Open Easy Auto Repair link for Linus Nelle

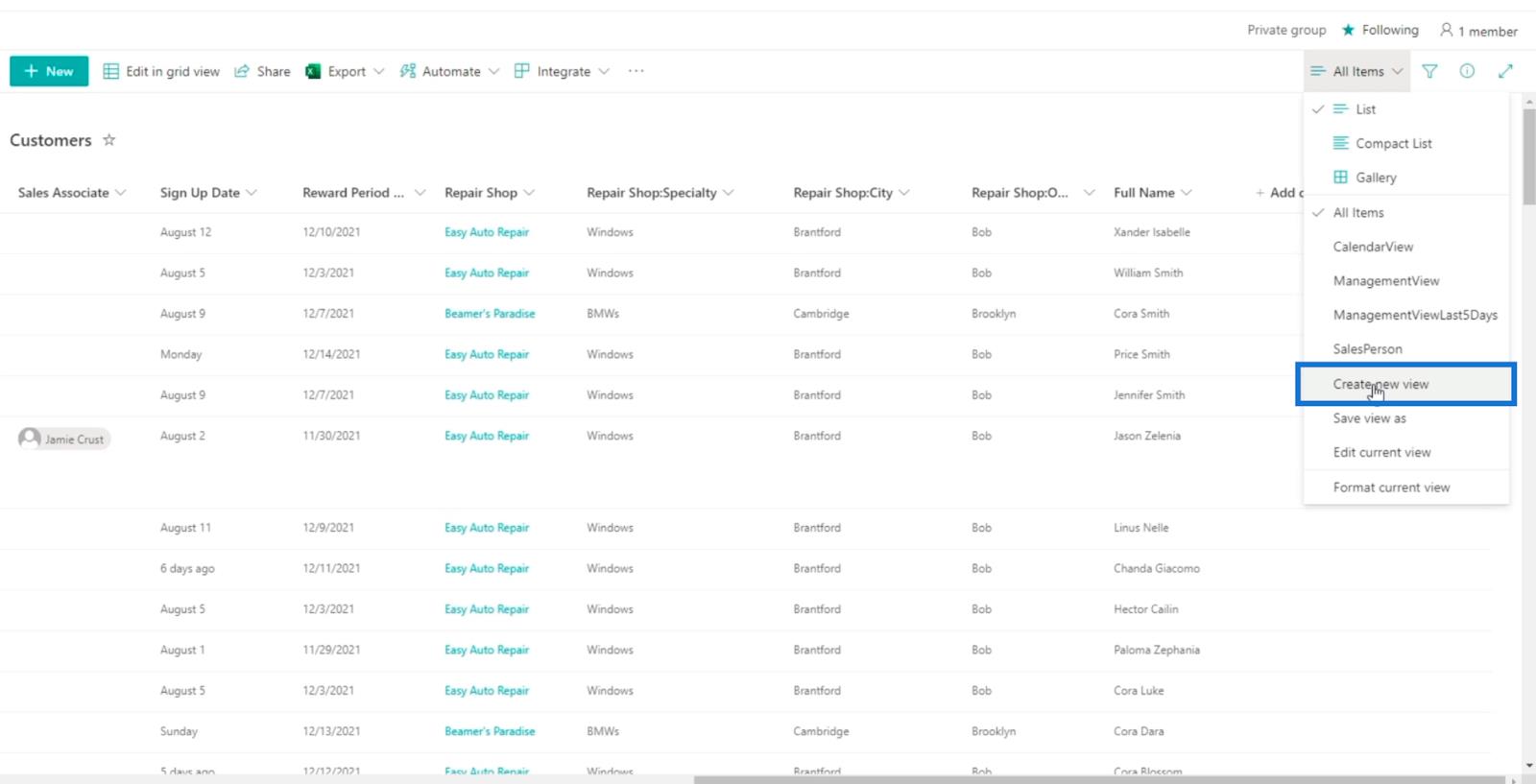tap(487, 528)
